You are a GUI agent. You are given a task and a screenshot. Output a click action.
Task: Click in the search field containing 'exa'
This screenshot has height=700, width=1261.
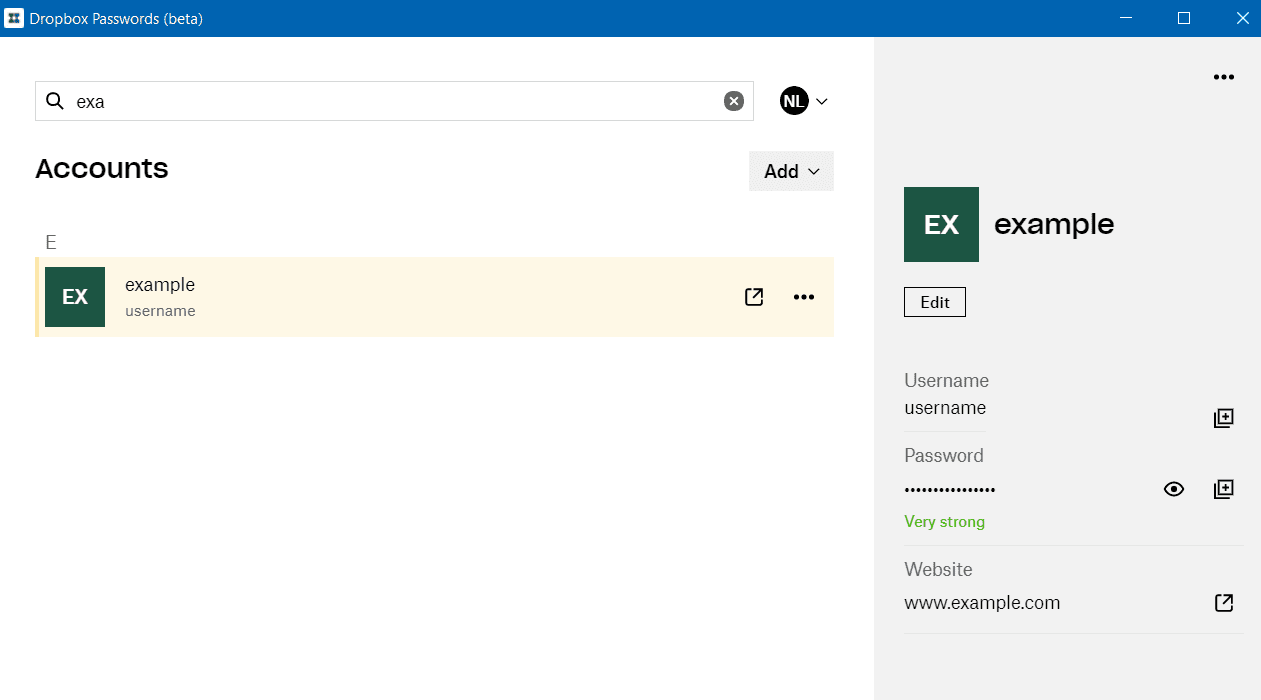394,101
